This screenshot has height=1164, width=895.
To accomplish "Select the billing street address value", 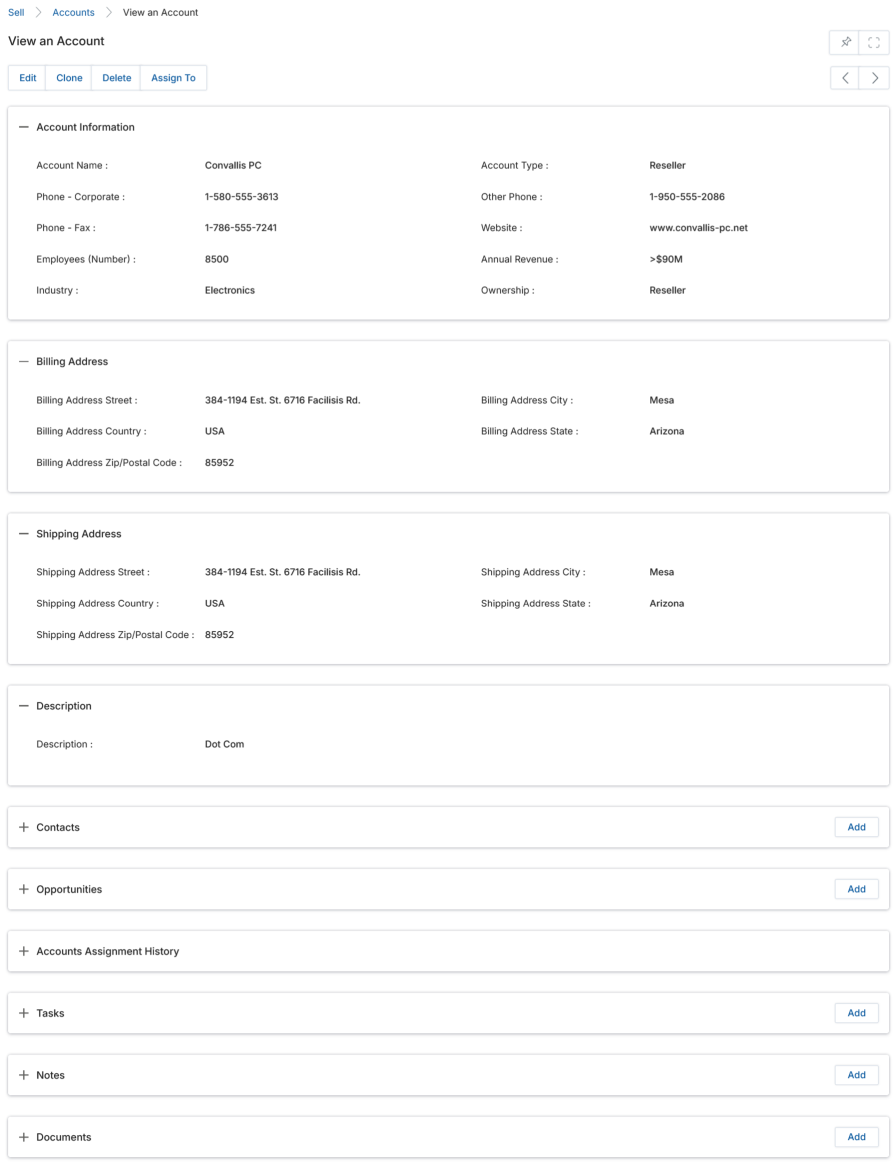I will [x=283, y=400].
